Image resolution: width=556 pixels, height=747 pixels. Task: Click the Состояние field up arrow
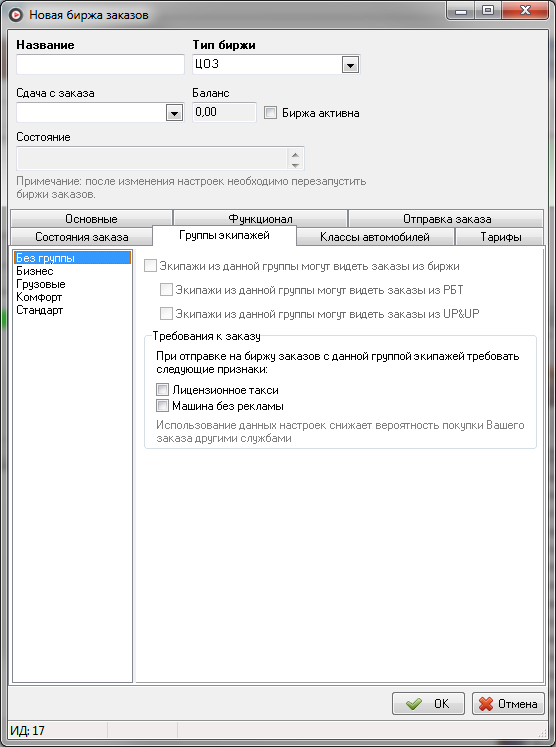pyautogui.click(x=295, y=155)
